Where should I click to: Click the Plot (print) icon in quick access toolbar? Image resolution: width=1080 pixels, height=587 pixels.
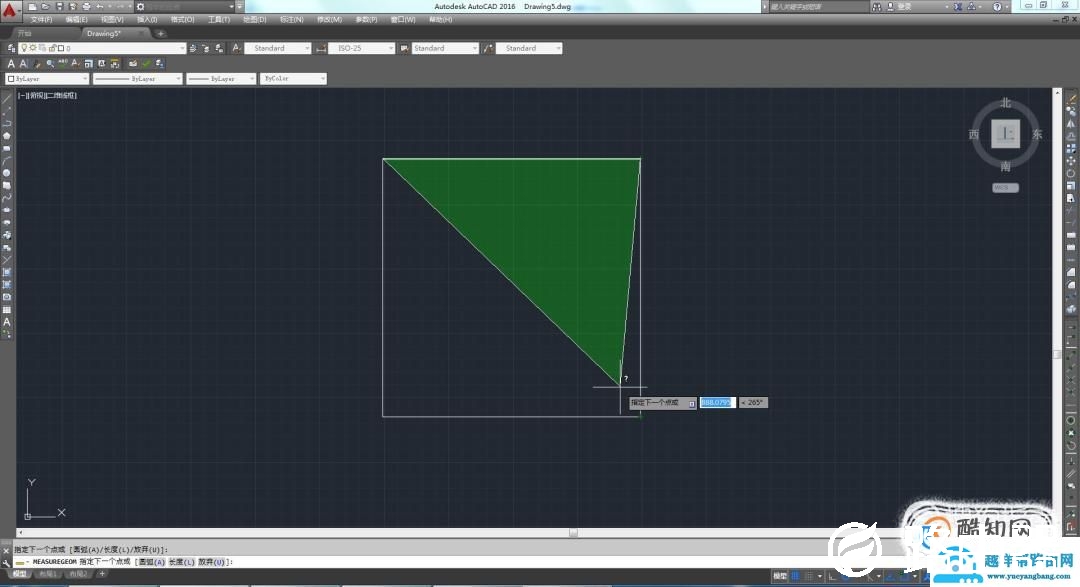point(85,6)
